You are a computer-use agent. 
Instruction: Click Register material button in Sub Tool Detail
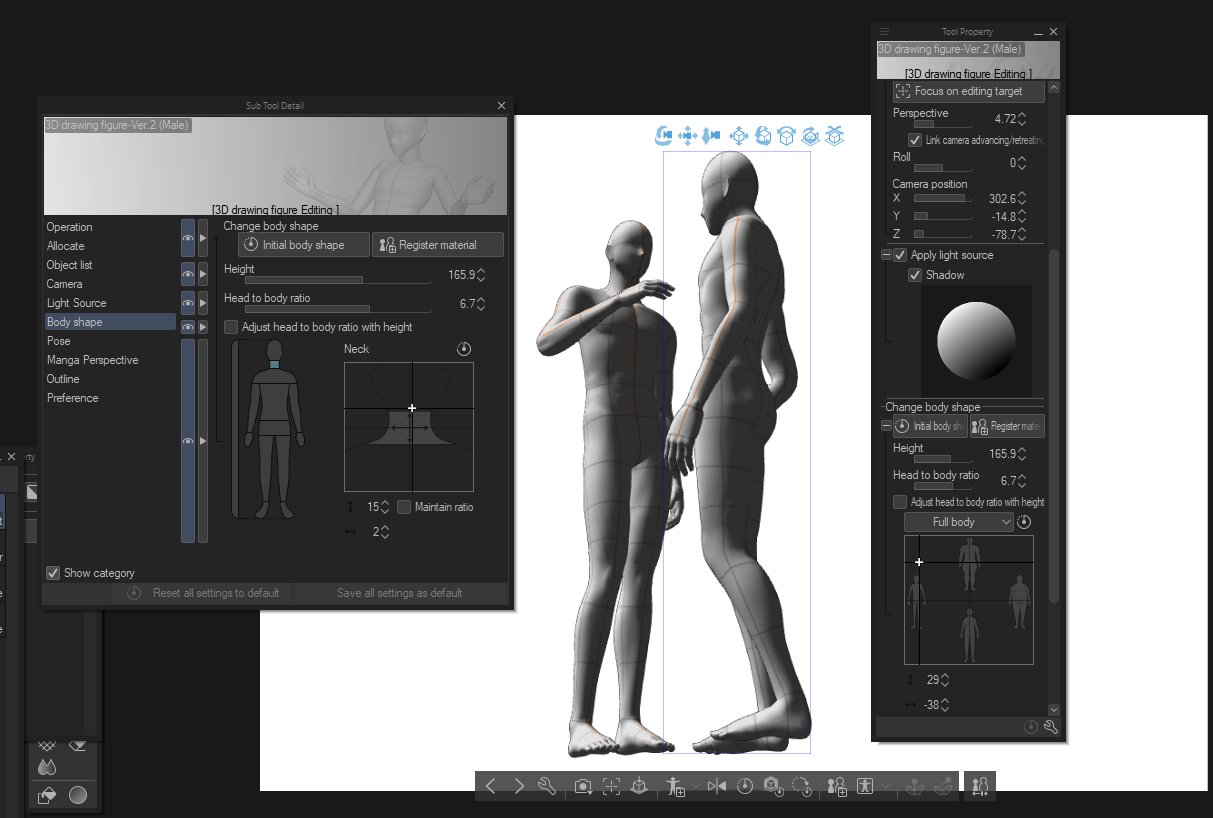[x=439, y=245]
